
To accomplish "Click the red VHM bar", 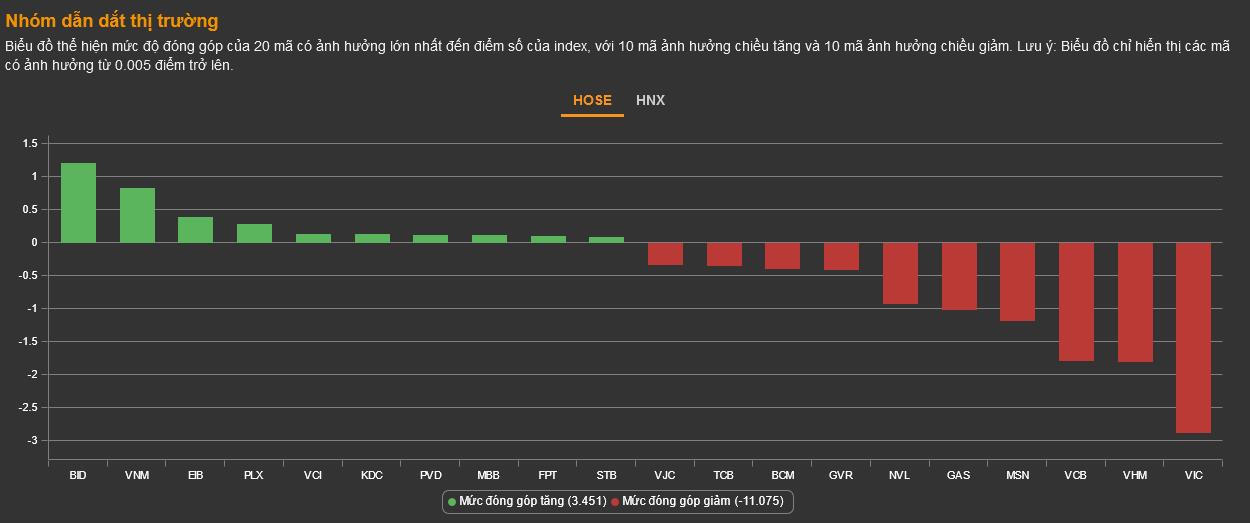I will 1135,302.
